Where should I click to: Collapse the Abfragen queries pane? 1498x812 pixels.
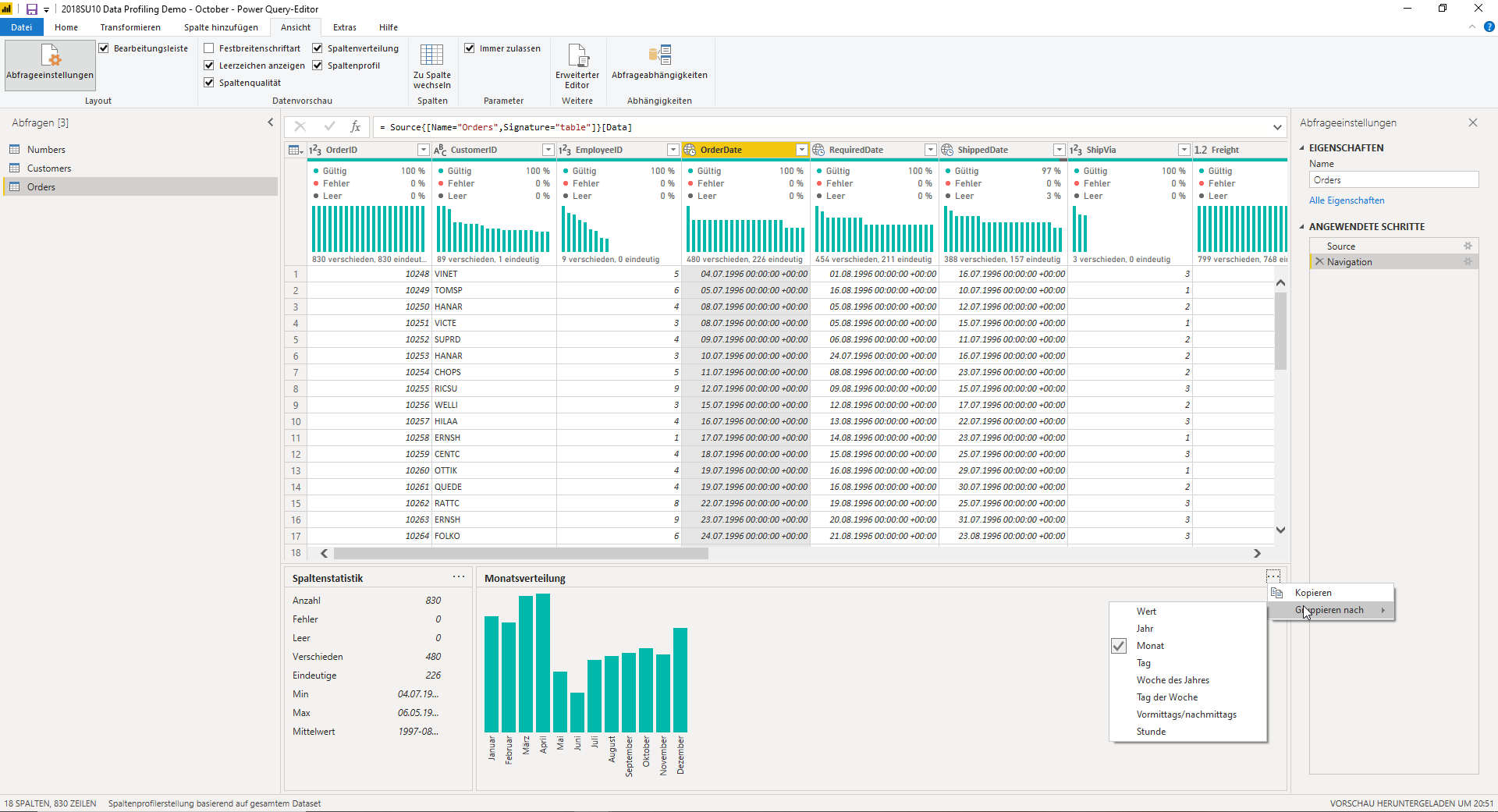pos(271,122)
